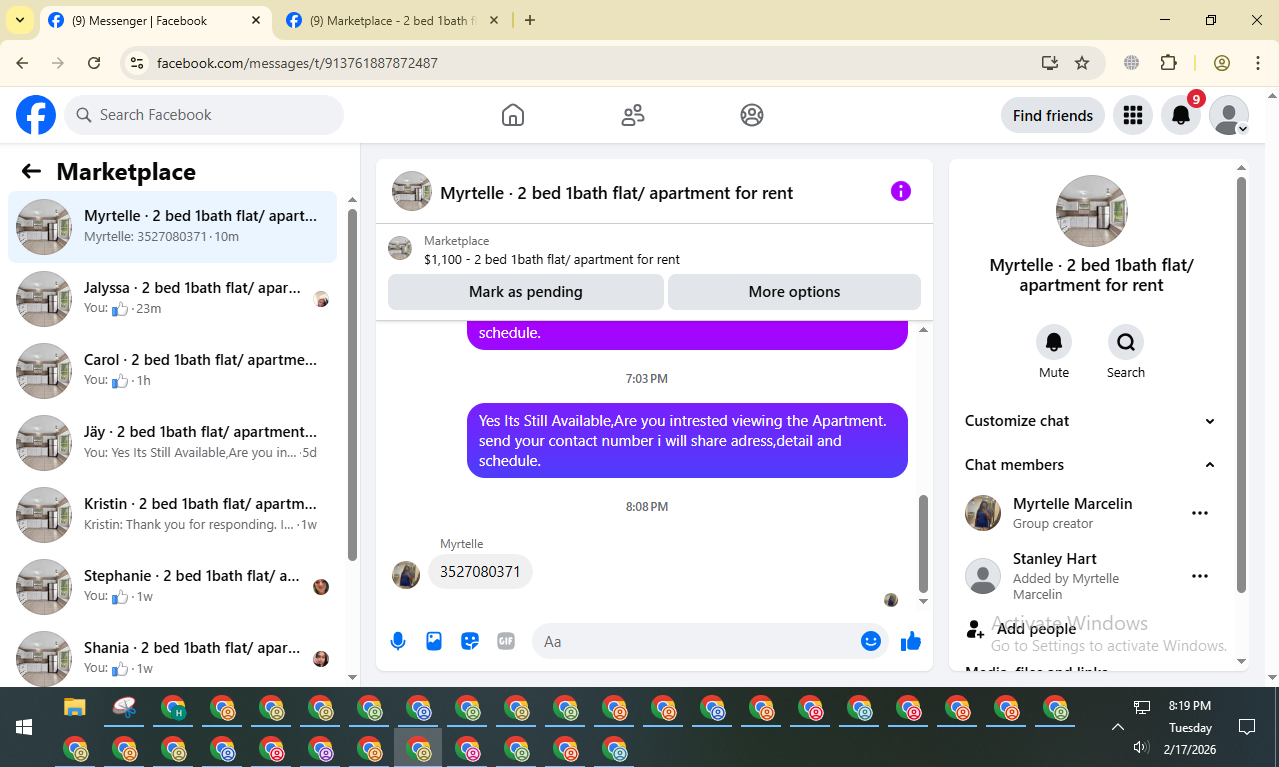Click the listing thumbnail in right panel
The height and width of the screenshot is (767, 1279).
(1091, 211)
